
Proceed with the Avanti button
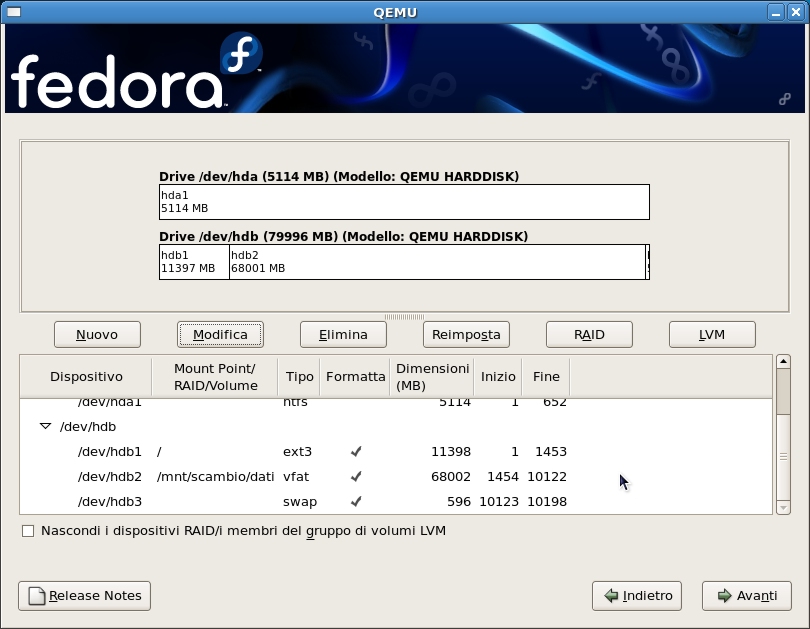pos(746,596)
